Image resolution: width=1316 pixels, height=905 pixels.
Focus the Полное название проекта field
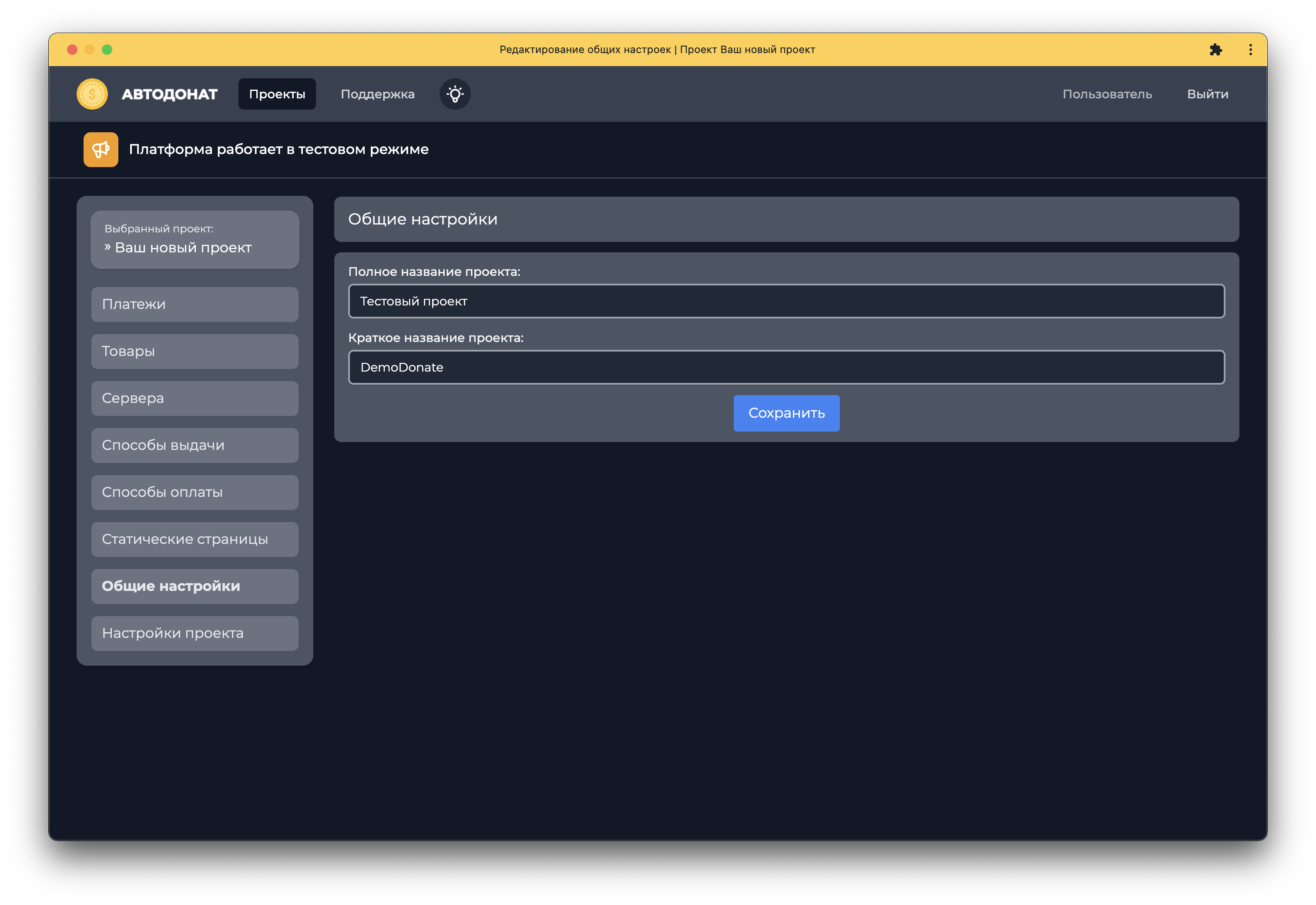(786, 301)
